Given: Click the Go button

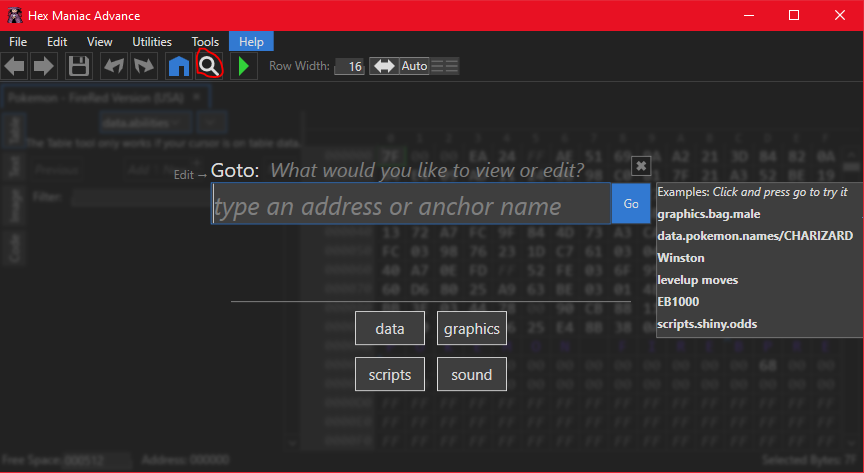Looking at the screenshot, I should point(631,203).
